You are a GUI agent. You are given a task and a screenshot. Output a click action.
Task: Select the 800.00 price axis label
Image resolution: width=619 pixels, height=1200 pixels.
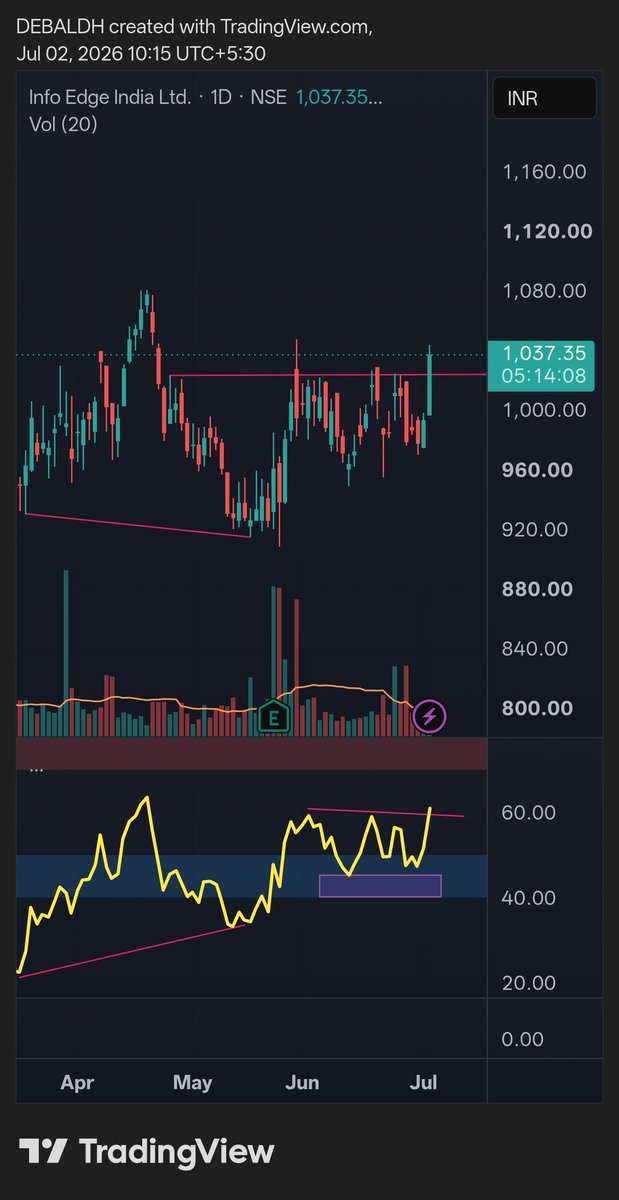point(537,708)
